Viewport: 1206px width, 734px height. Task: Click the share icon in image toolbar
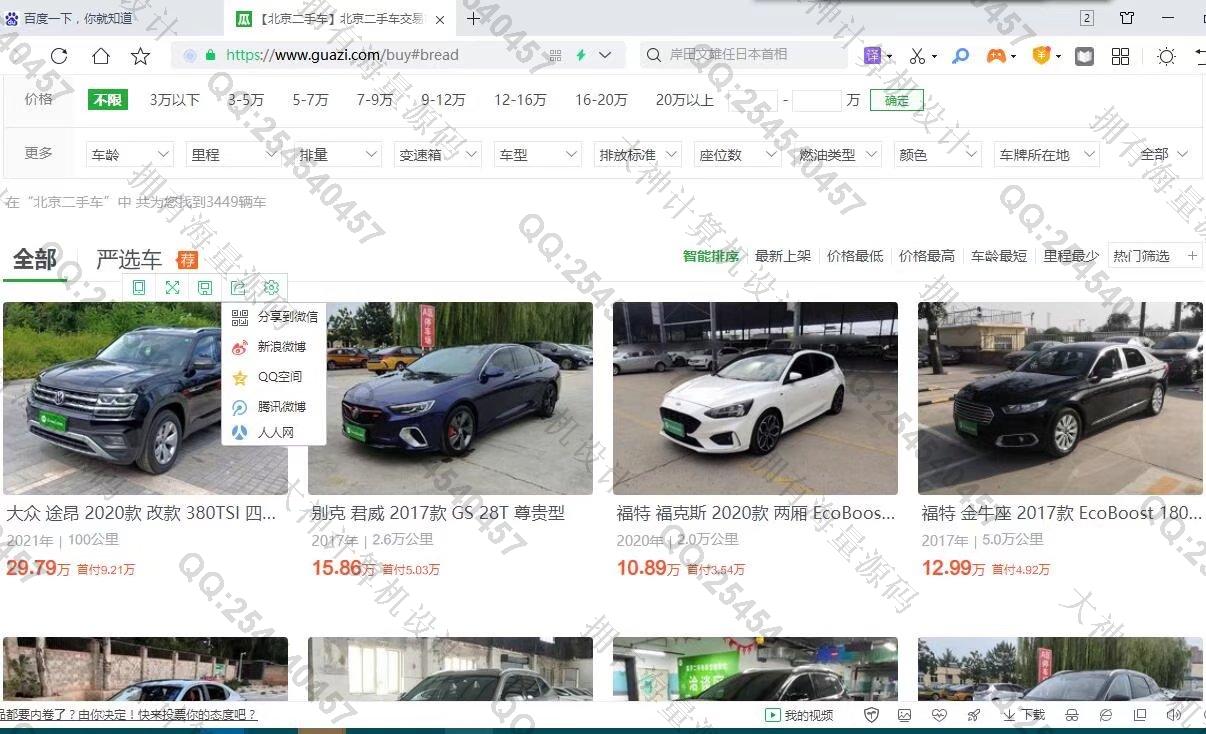click(238, 288)
